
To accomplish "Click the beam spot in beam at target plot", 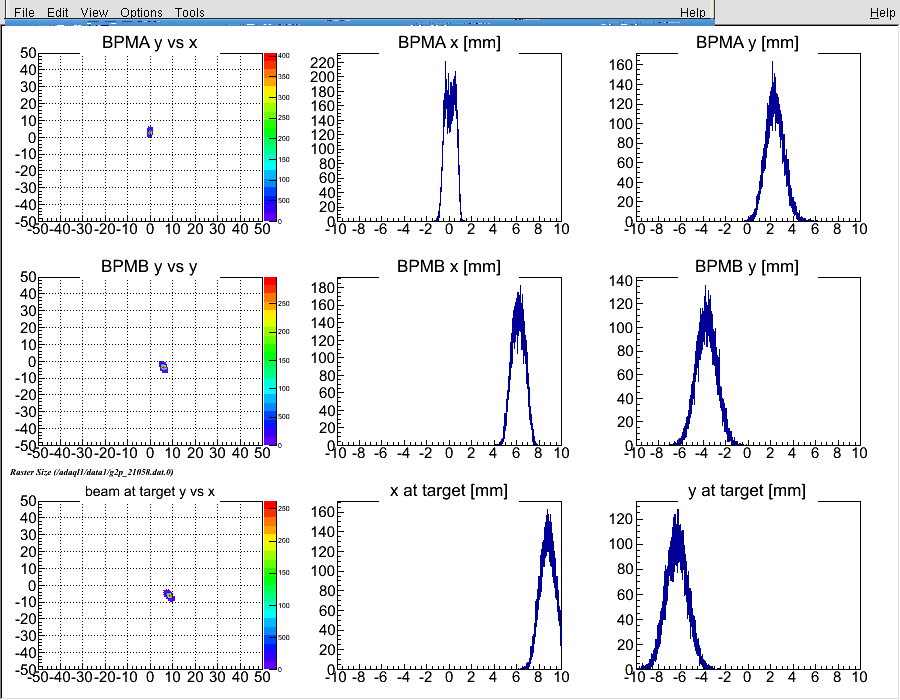I will pyautogui.click(x=169, y=595).
